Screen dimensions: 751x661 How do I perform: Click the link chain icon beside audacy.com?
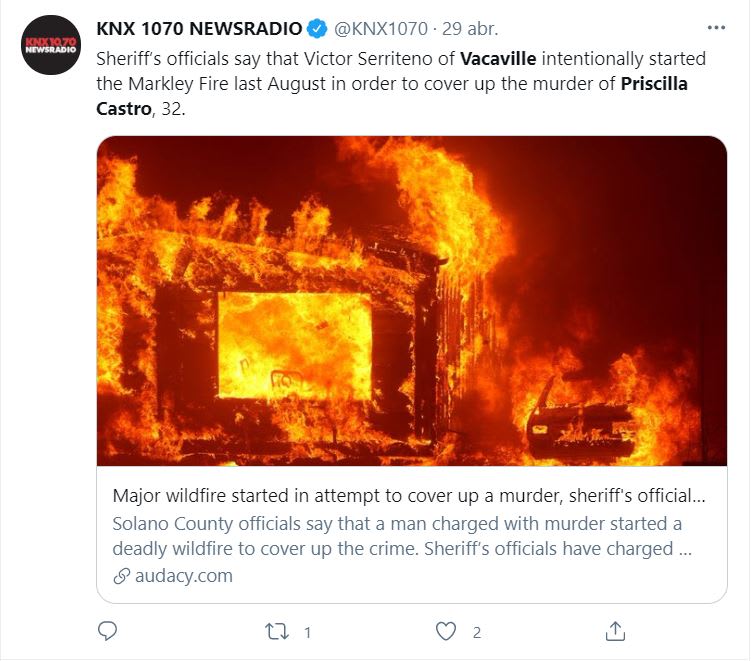122,576
